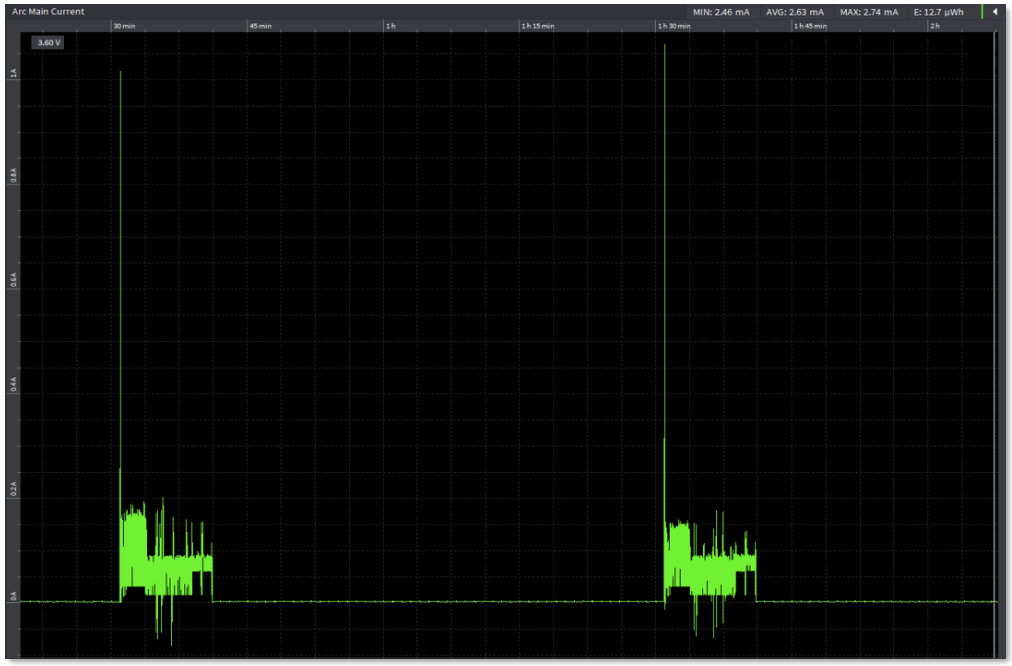Click the Arc Main Current title
This screenshot has width=1012, height=666.
point(50,11)
